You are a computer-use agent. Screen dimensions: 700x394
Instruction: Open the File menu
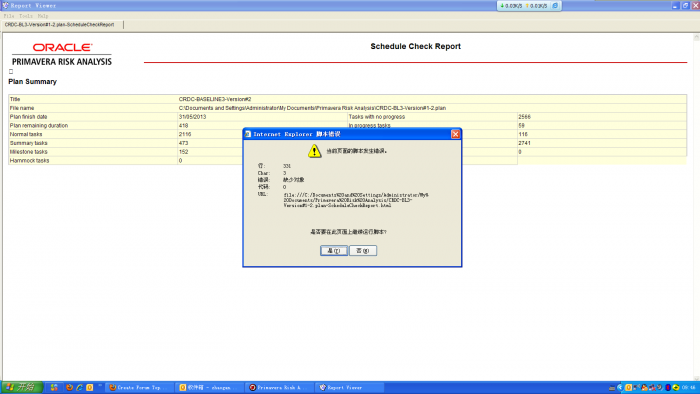pyautogui.click(x=9, y=16)
